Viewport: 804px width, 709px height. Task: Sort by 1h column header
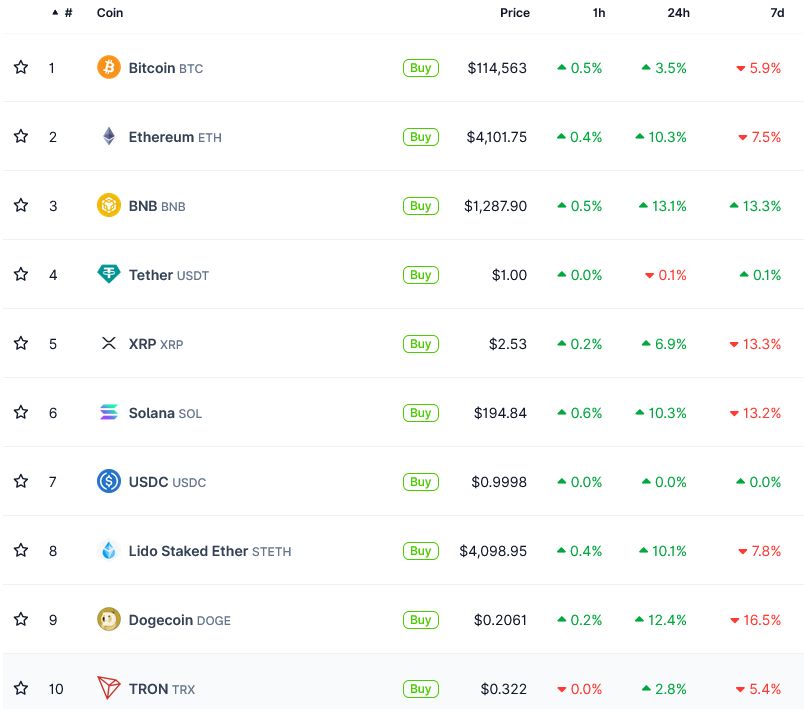point(598,13)
